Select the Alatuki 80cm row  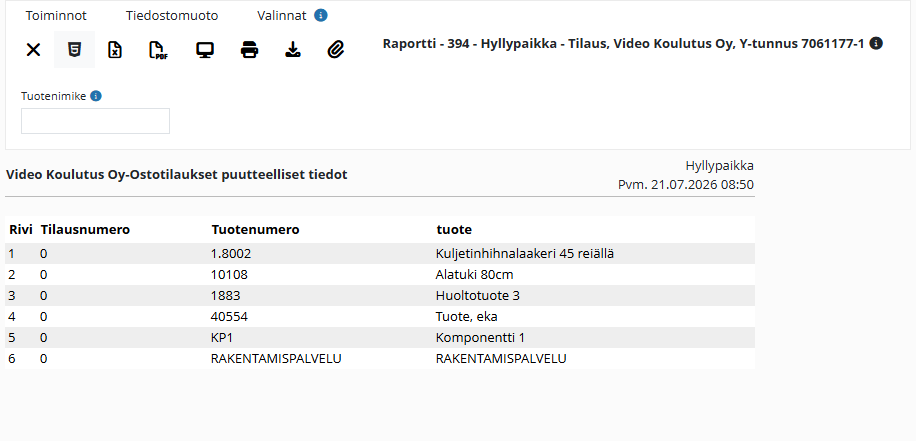pyautogui.click(x=380, y=275)
